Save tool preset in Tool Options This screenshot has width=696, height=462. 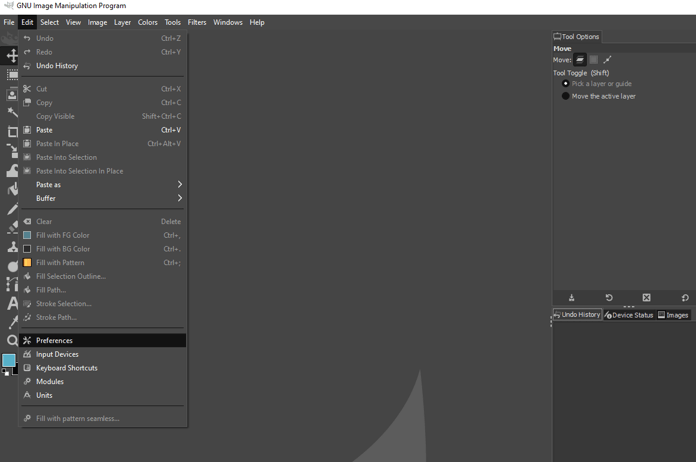(571, 297)
